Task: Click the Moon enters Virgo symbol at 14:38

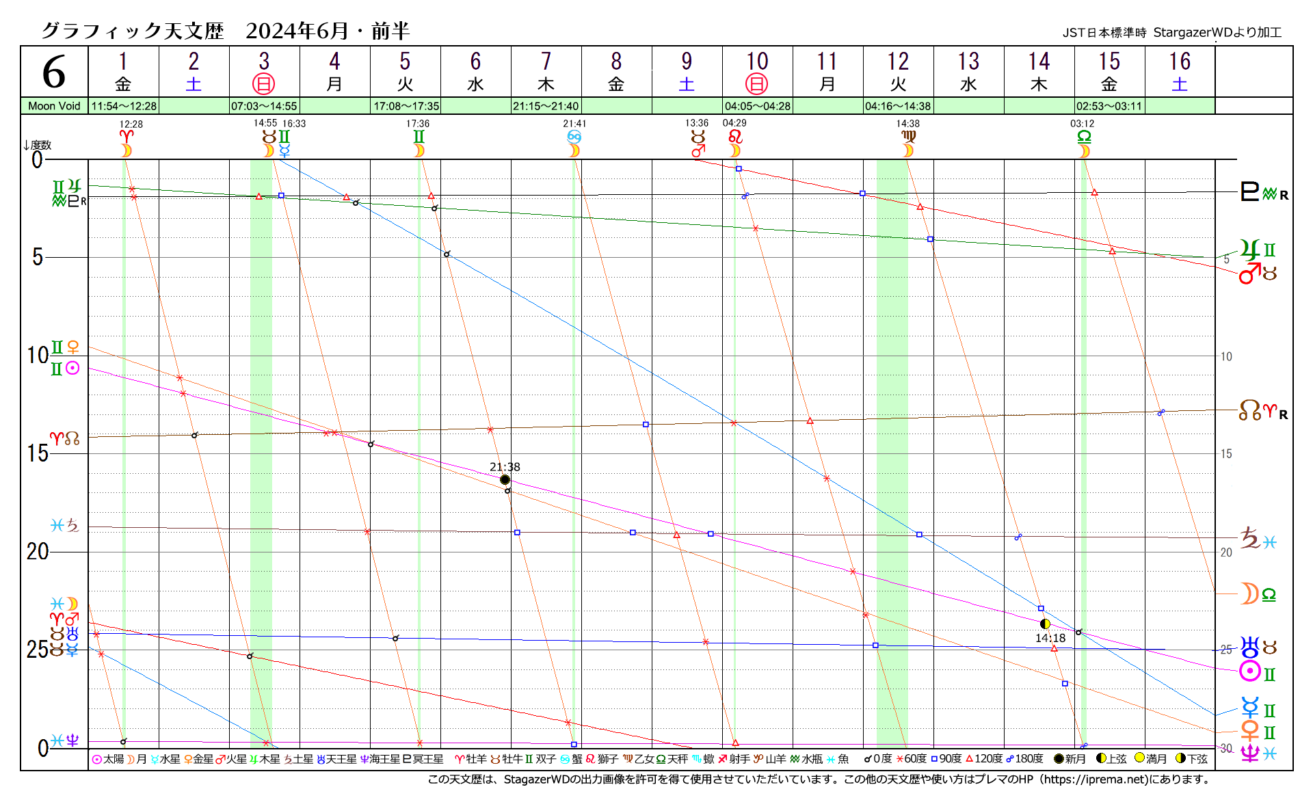Action: 908,142
